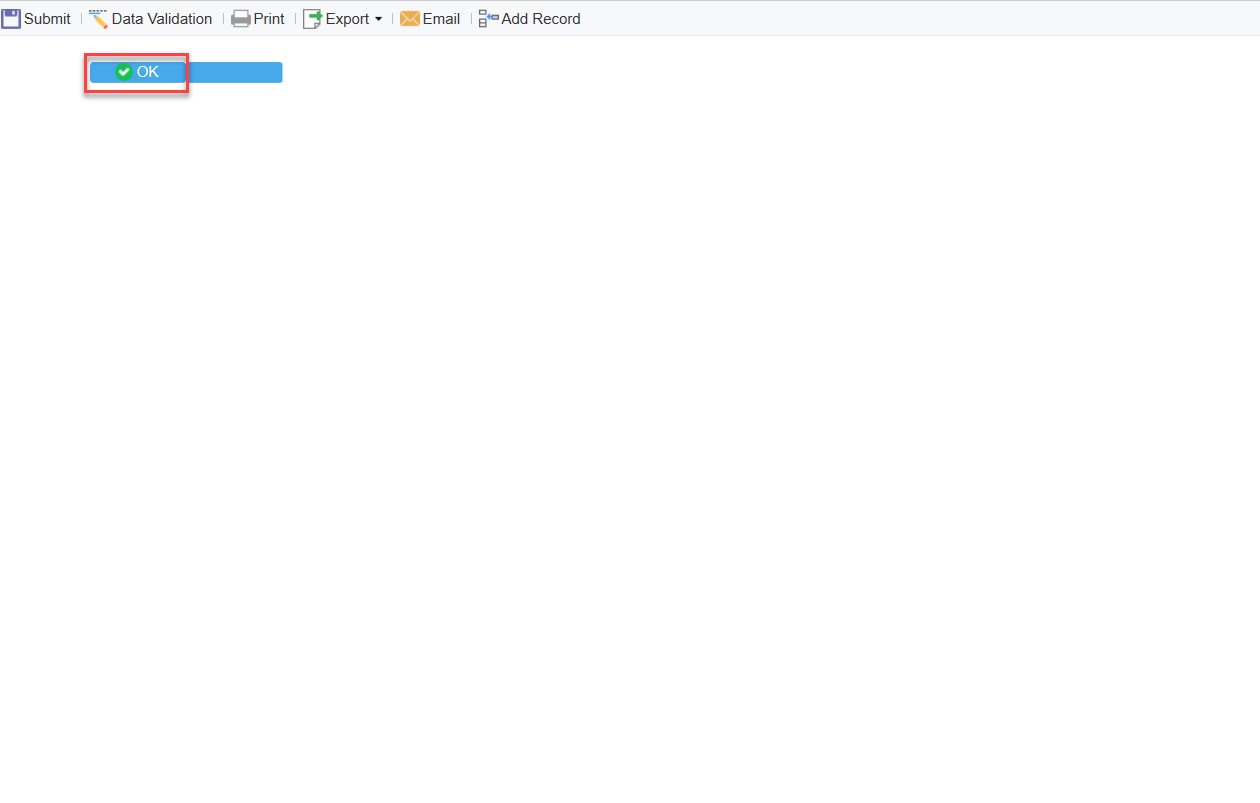
Task: Click Submit to save the form
Action: pyautogui.click(x=35, y=18)
